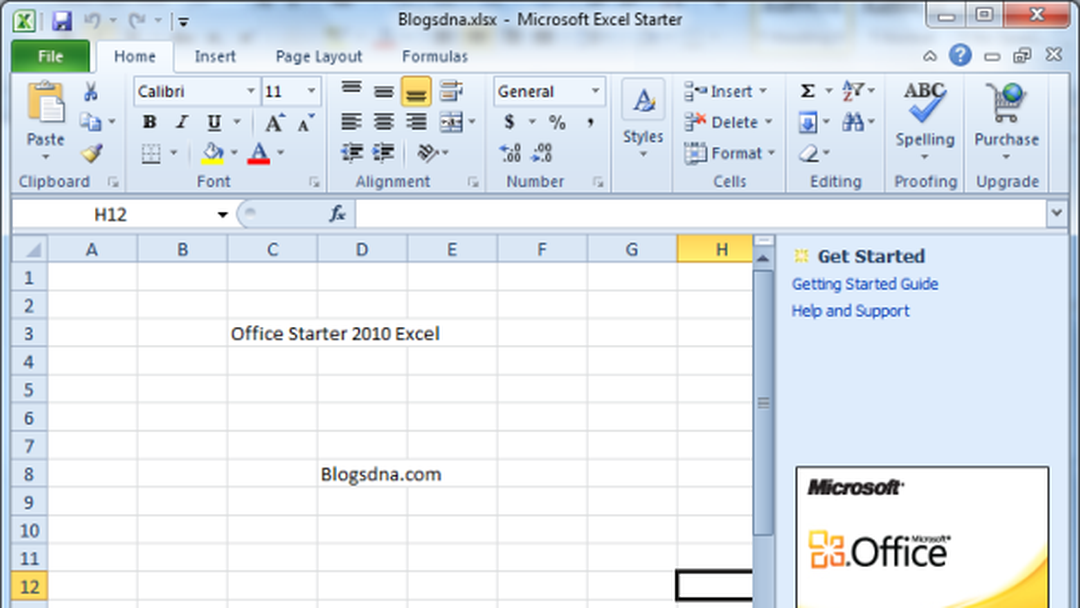Image resolution: width=1080 pixels, height=608 pixels.
Task: Click Increase Font Size icon
Action: coord(274,122)
